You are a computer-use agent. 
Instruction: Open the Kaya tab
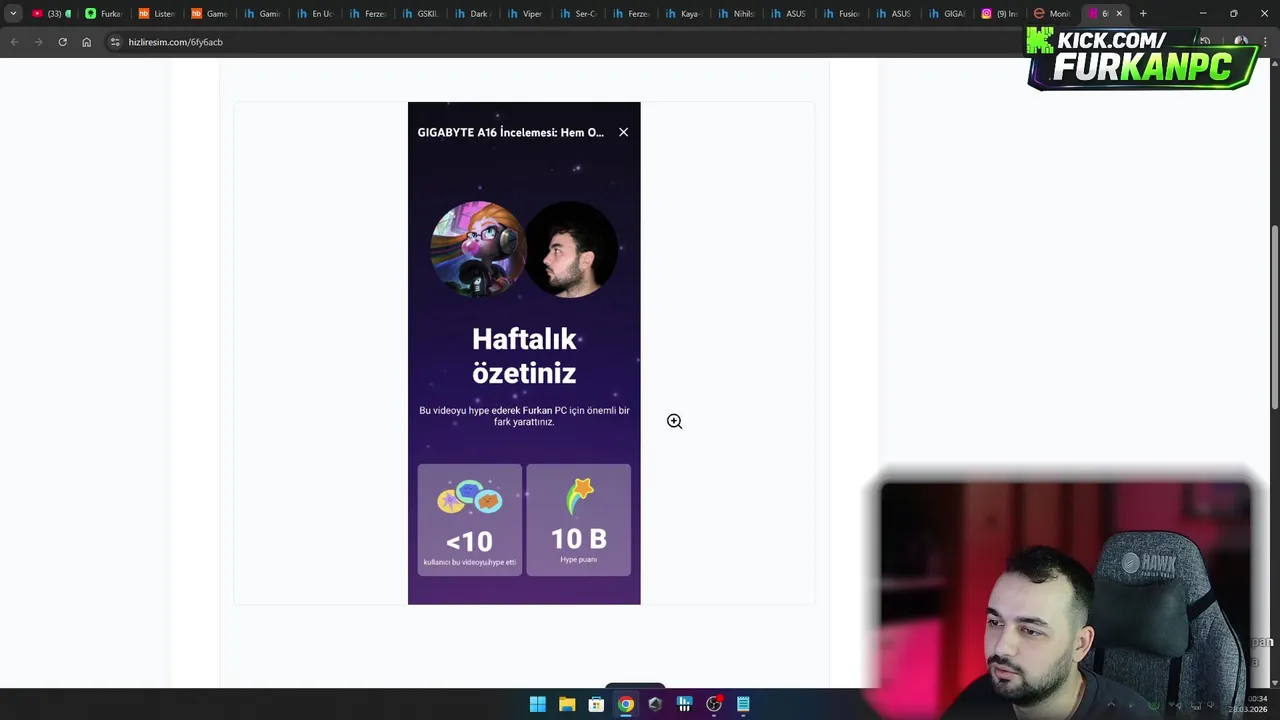pos(683,14)
